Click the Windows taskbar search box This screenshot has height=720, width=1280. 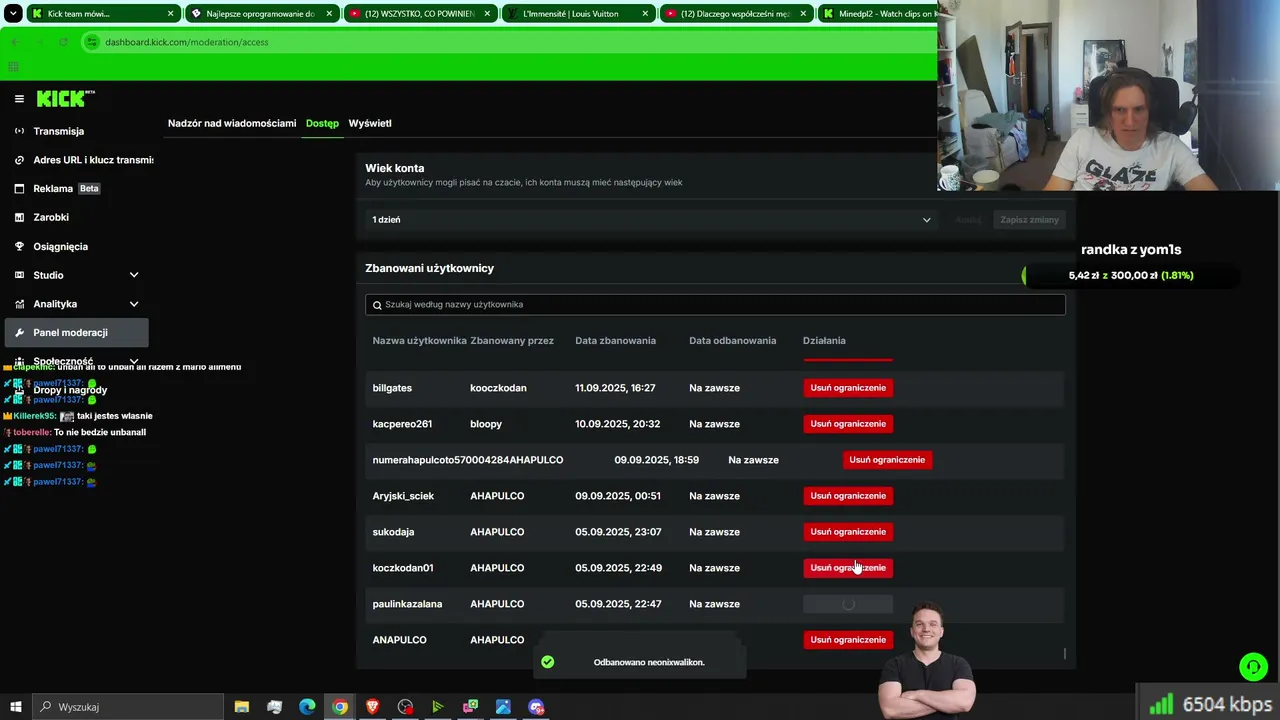129,707
